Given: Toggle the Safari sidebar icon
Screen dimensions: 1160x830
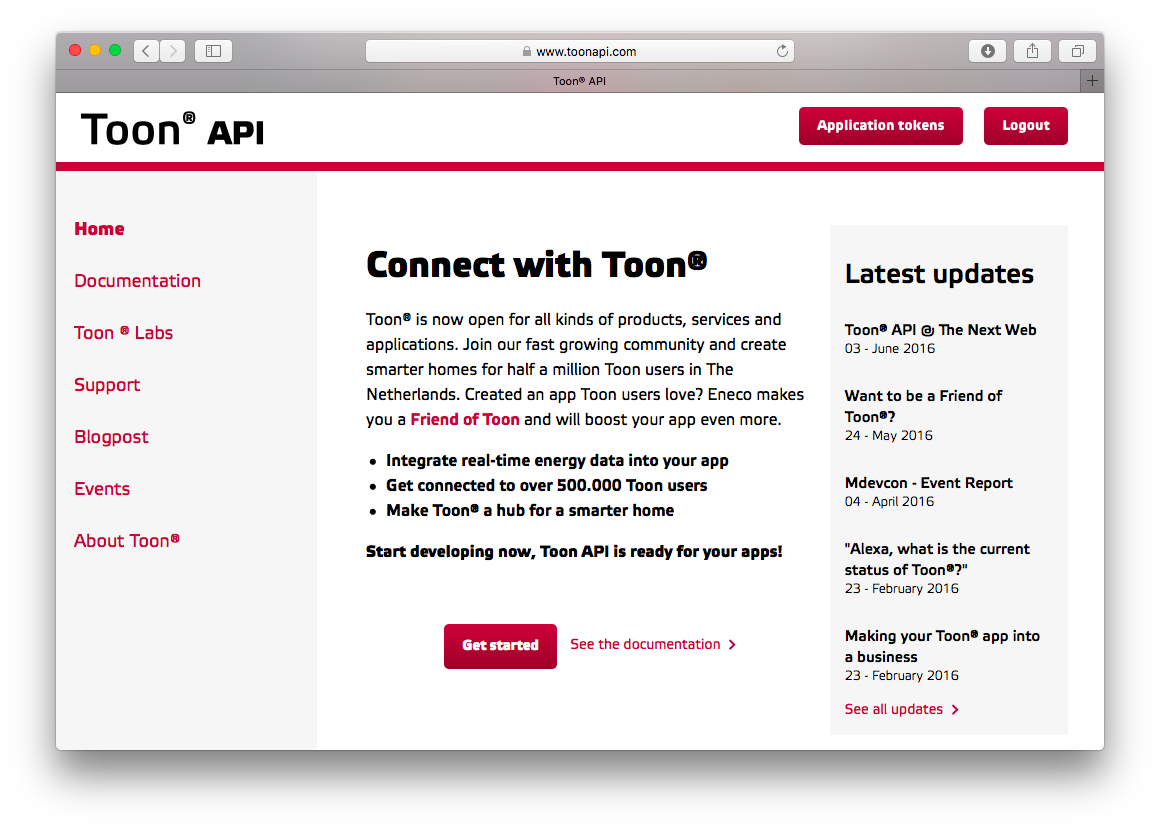Looking at the screenshot, I should pyautogui.click(x=213, y=51).
